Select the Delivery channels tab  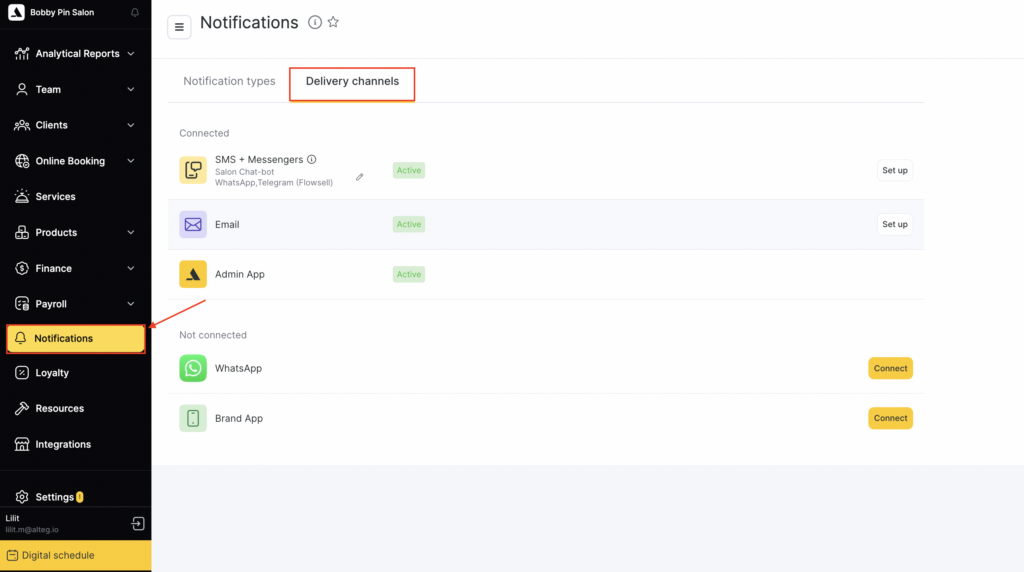352,82
